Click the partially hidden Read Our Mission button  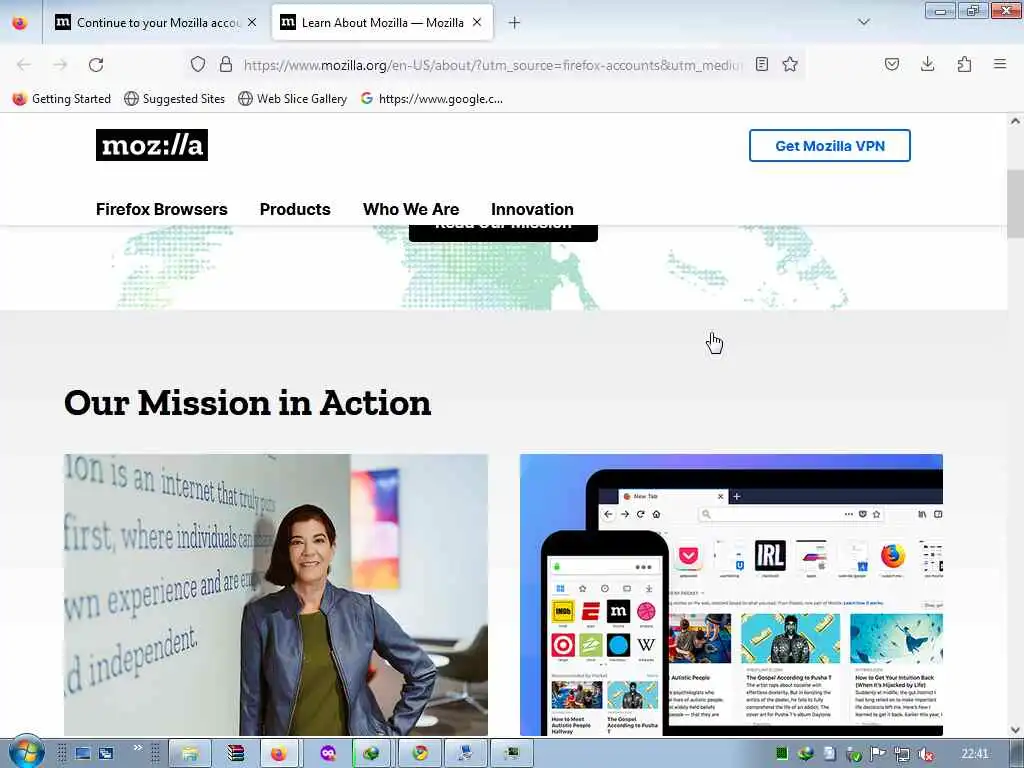503,233
